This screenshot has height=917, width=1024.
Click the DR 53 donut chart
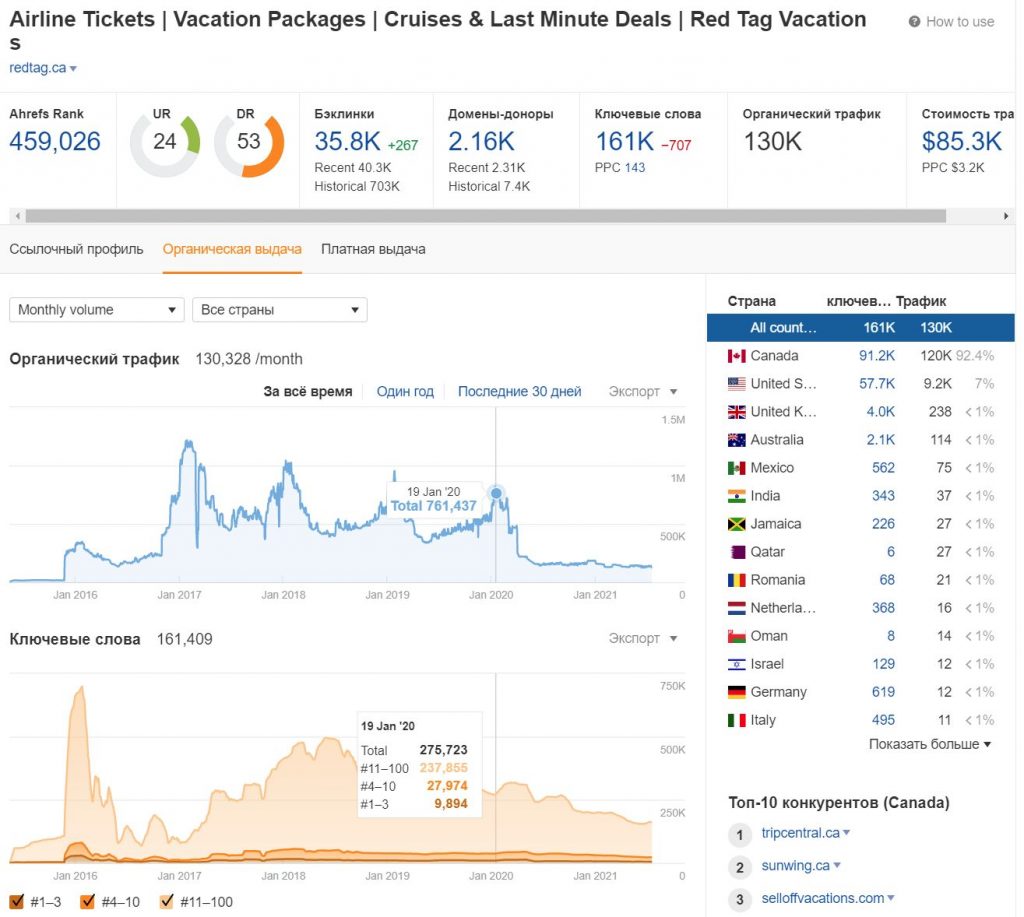point(249,142)
